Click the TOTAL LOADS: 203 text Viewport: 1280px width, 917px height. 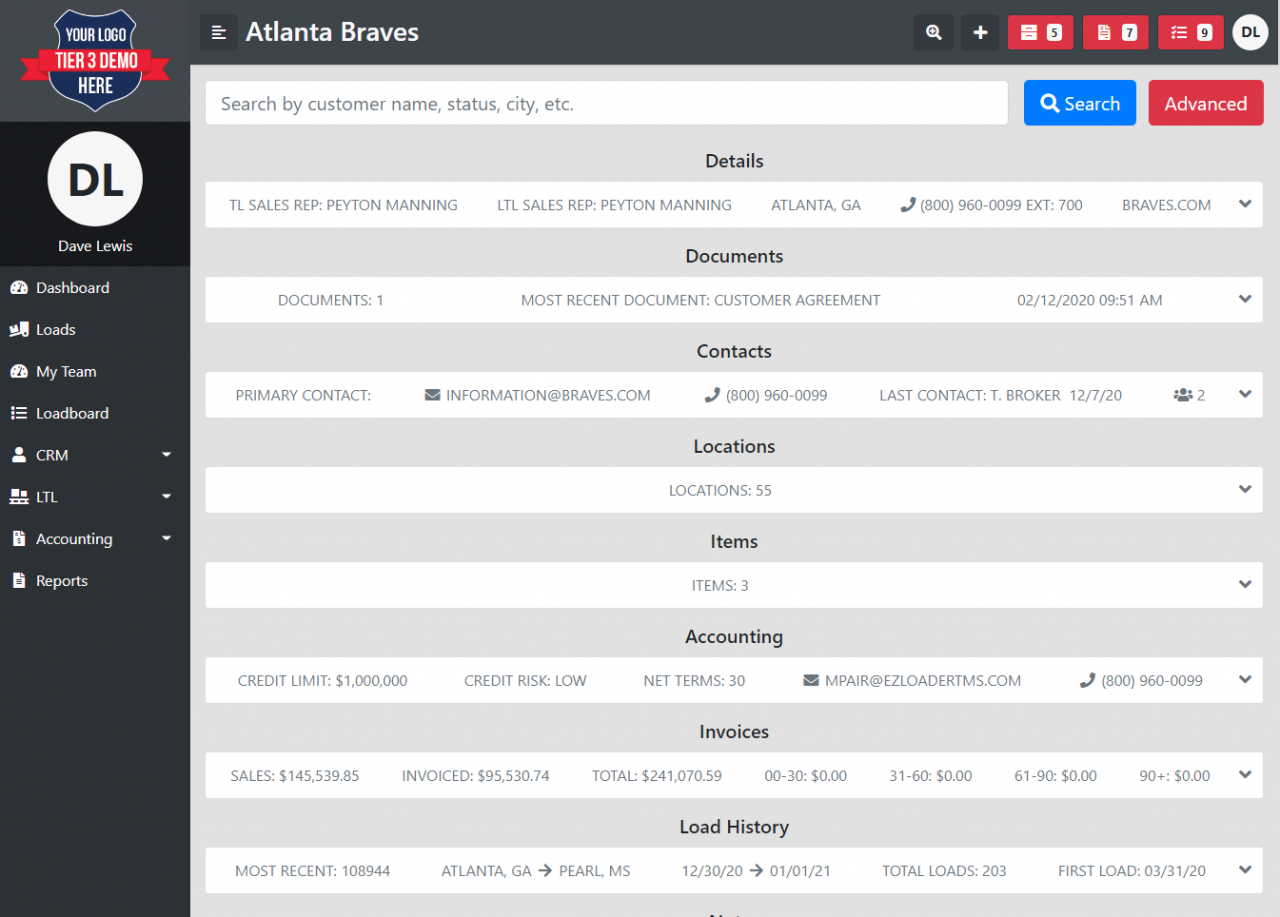(x=944, y=870)
